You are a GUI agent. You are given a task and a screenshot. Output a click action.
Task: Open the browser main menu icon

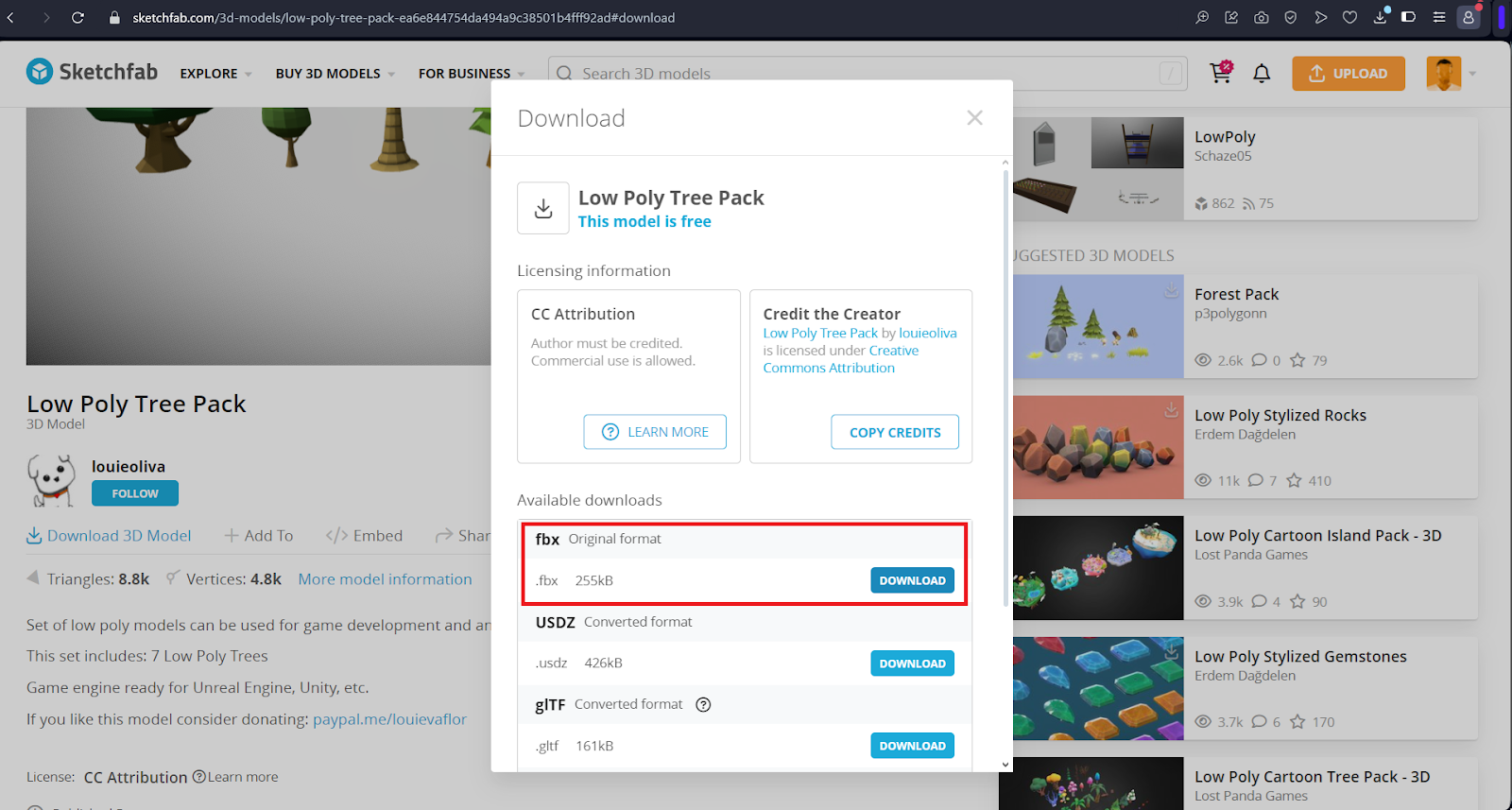1438,17
